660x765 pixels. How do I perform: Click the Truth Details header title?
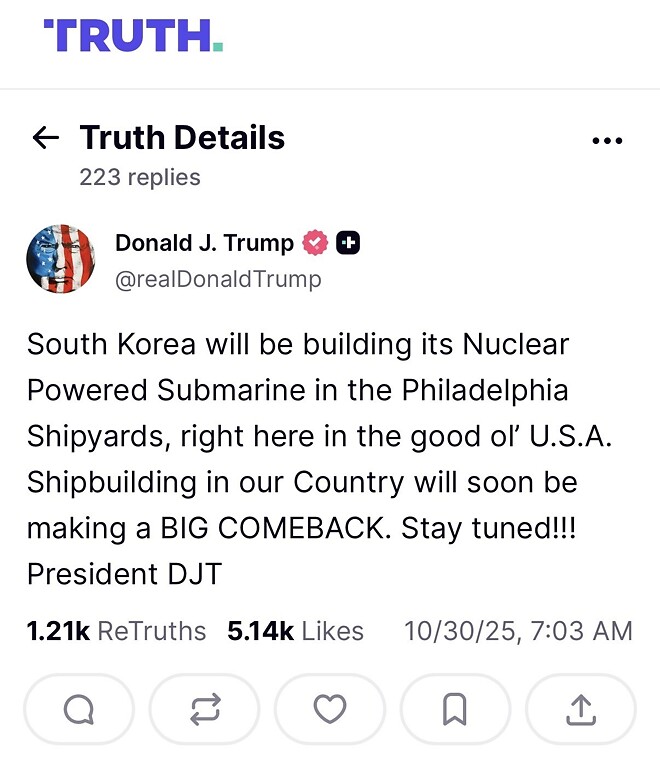point(182,138)
